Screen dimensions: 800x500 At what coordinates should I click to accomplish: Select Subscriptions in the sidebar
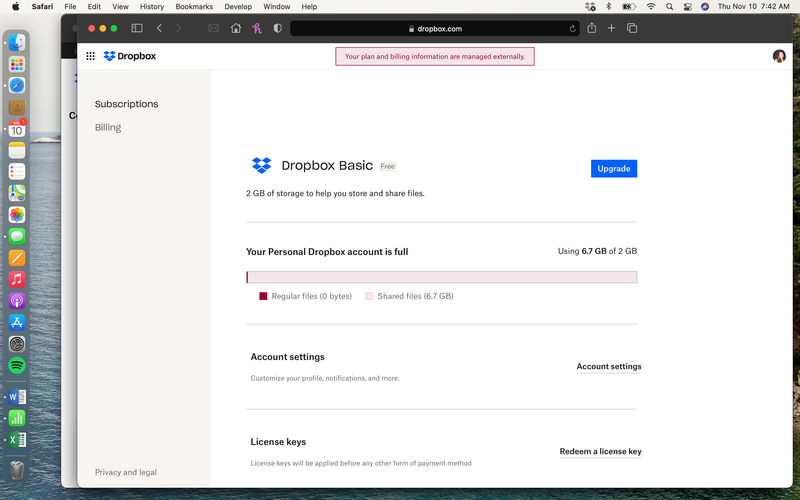click(126, 104)
